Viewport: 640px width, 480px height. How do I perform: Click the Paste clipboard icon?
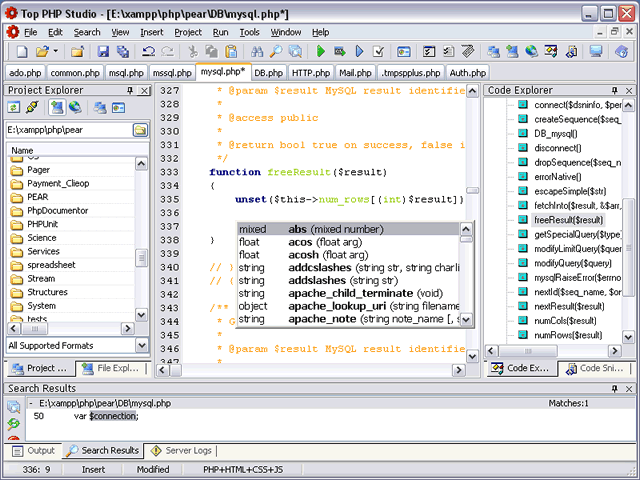click(x=231, y=51)
